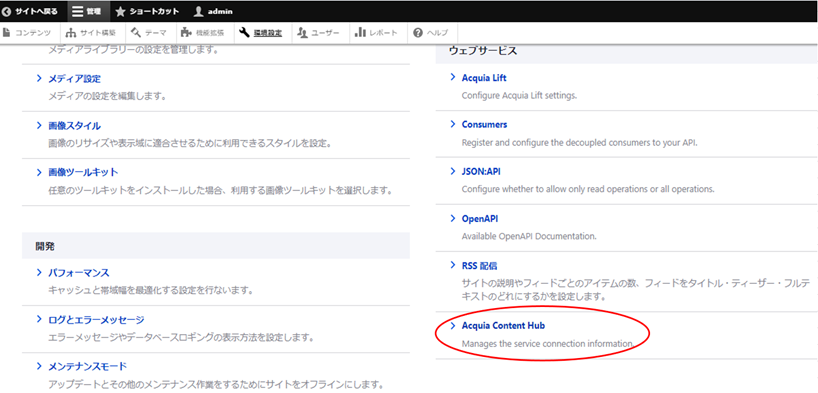
Task: Click text 'Available OpenAPI Documentation.'
Action: point(529,236)
